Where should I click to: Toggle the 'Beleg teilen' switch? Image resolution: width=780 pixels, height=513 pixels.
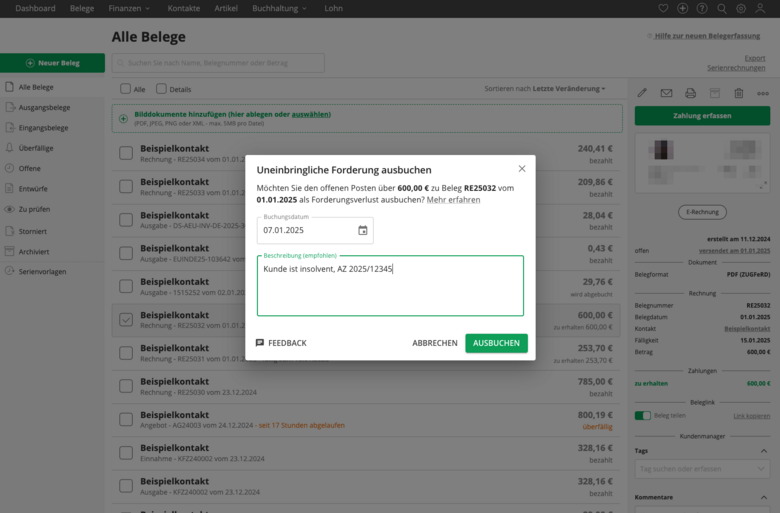642,415
